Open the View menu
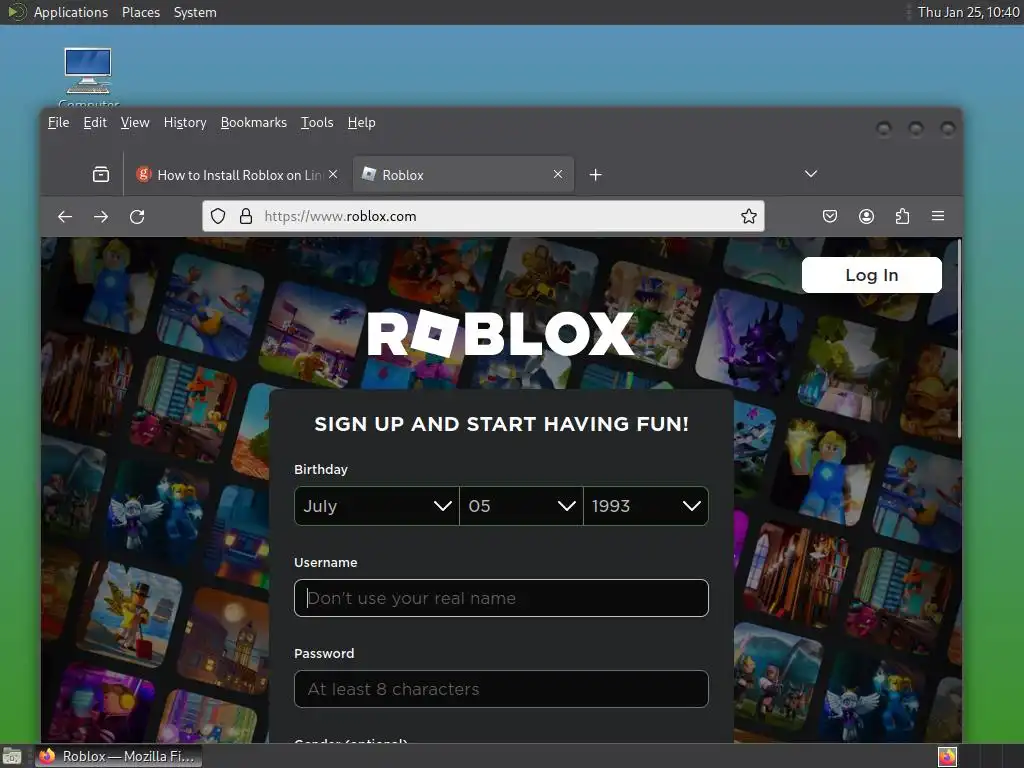The width and height of the screenshot is (1024, 768). click(x=135, y=123)
